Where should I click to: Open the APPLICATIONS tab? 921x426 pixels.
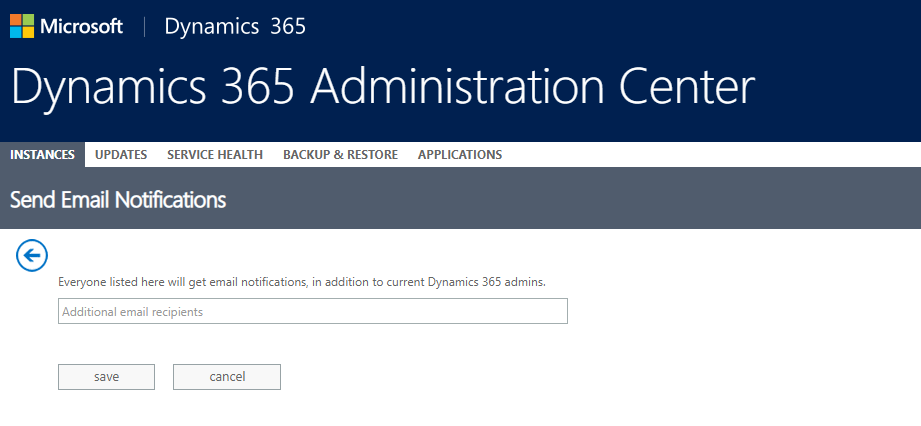(460, 155)
